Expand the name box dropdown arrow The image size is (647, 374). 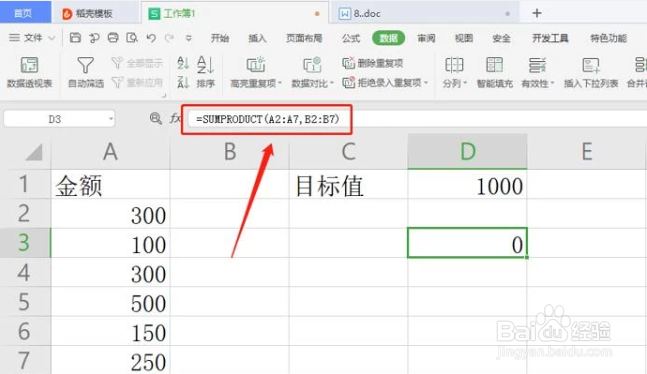pyautogui.click(x=111, y=119)
